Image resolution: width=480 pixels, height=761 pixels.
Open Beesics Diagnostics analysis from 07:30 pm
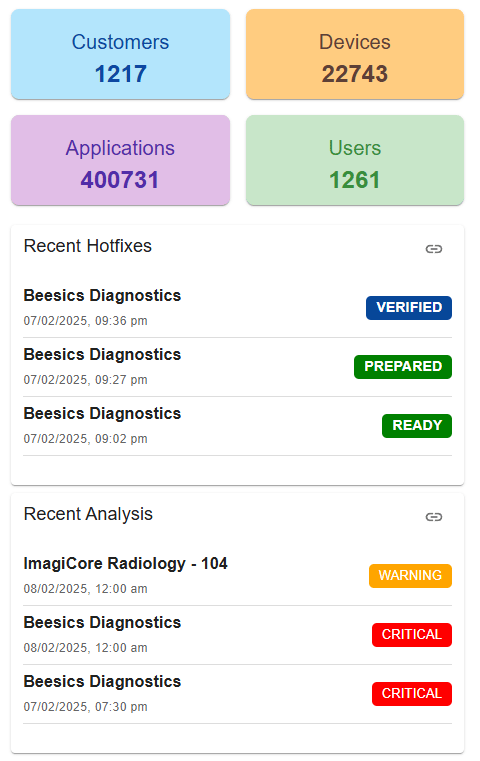pos(237,694)
